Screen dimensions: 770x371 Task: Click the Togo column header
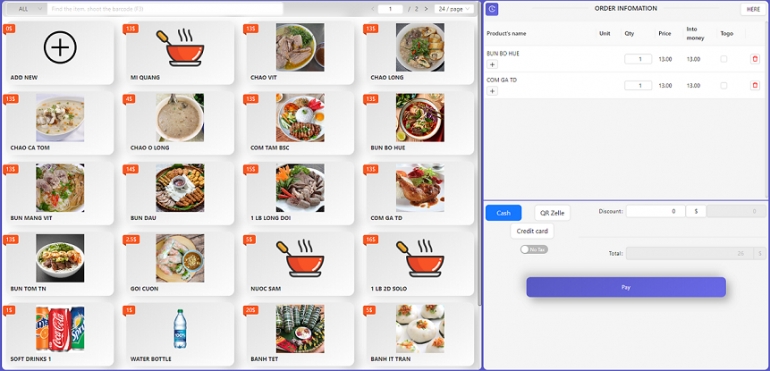(727, 33)
